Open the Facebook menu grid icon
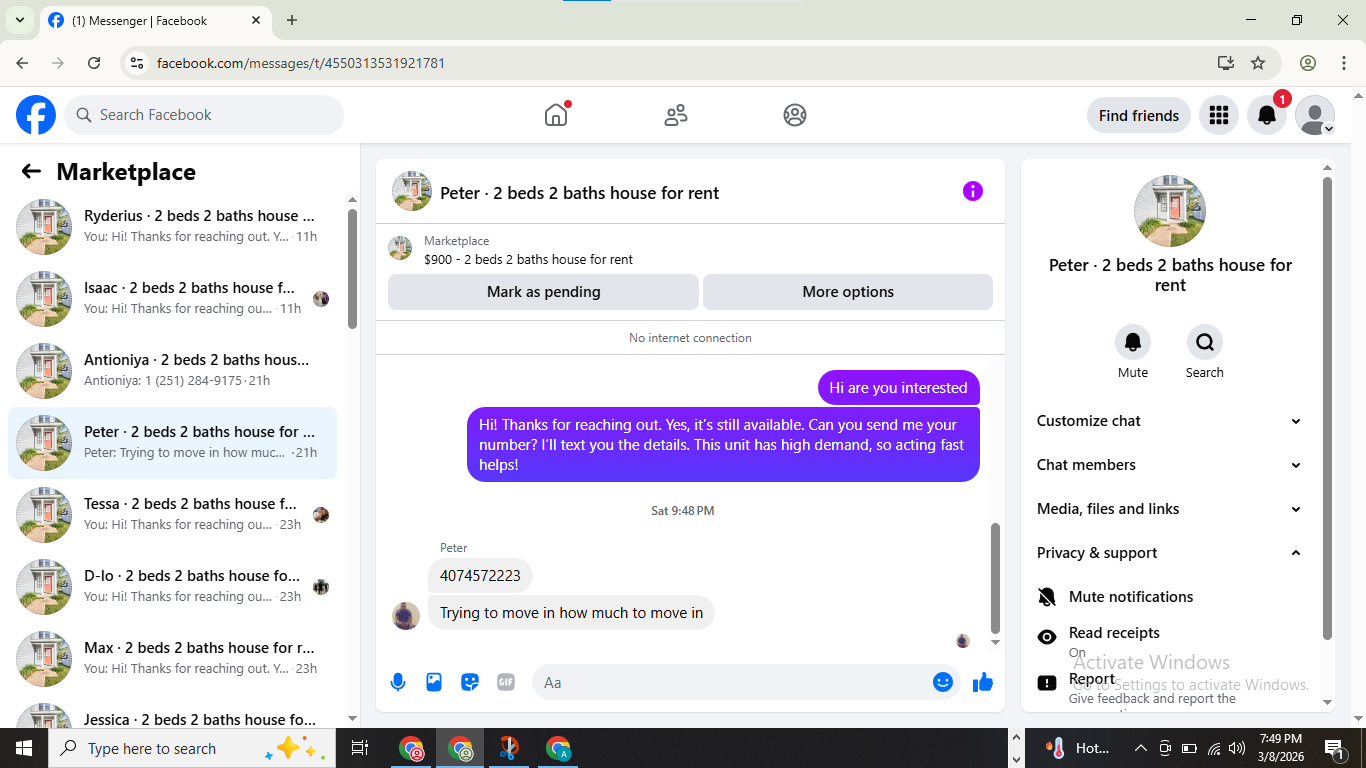The height and width of the screenshot is (768, 1366). pos(1218,115)
